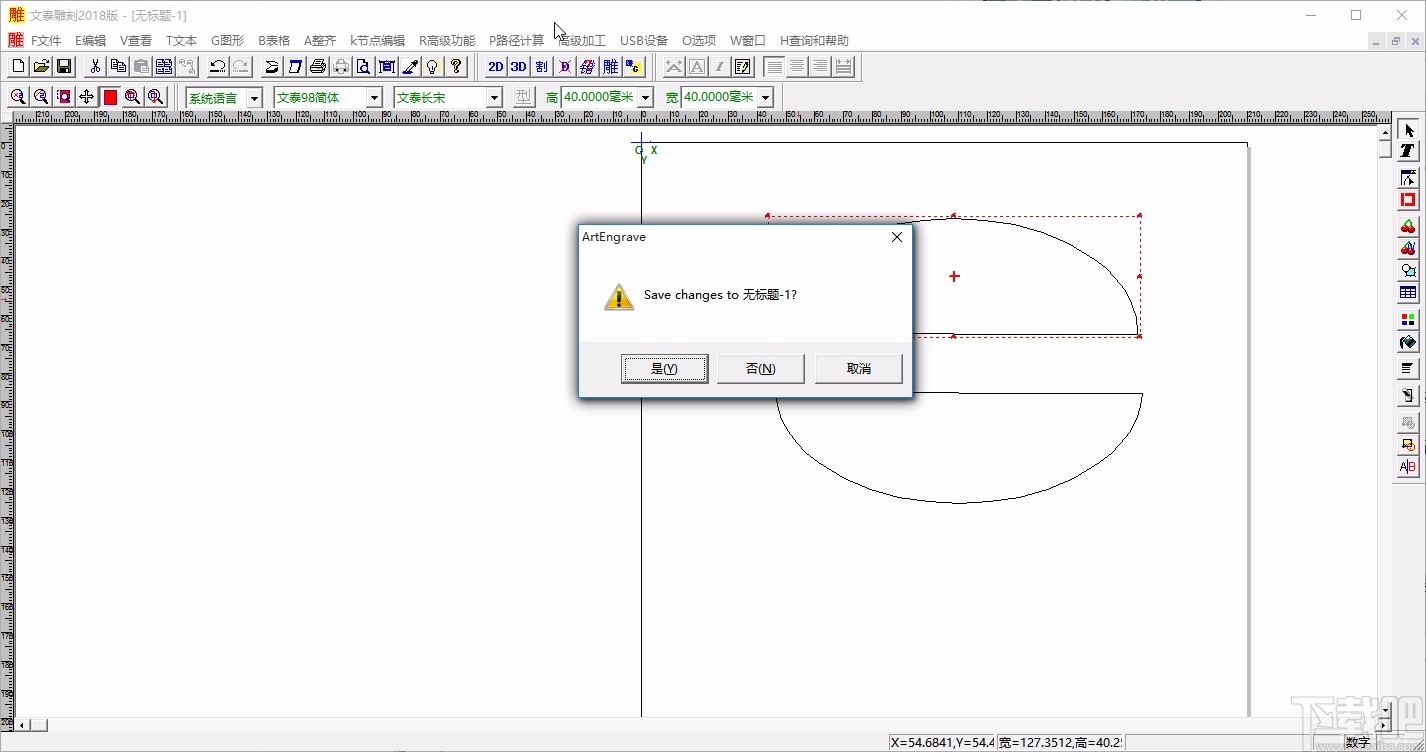
Task: Open the P路径计算 menu
Action: tap(516, 41)
